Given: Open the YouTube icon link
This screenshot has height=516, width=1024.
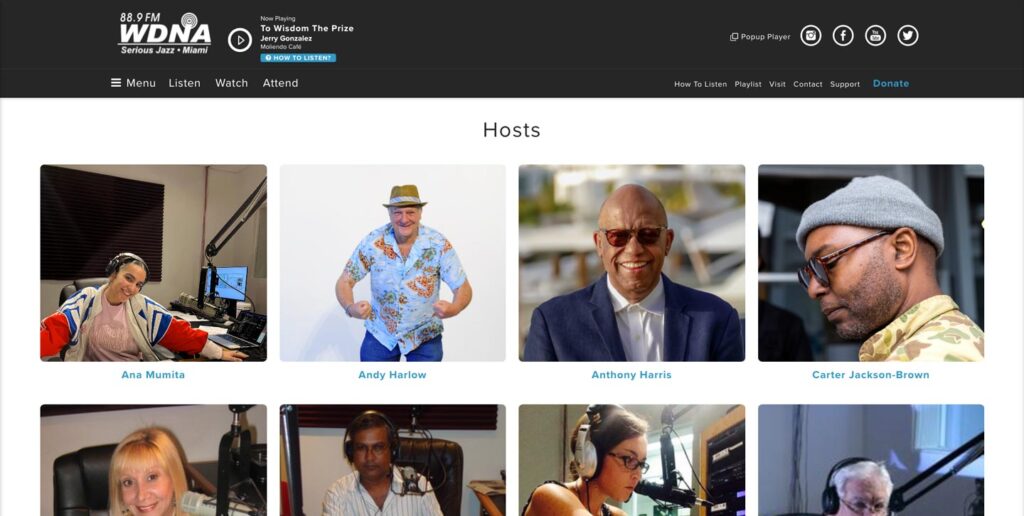Looking at the screenshot, I should [x=875, y=36].
